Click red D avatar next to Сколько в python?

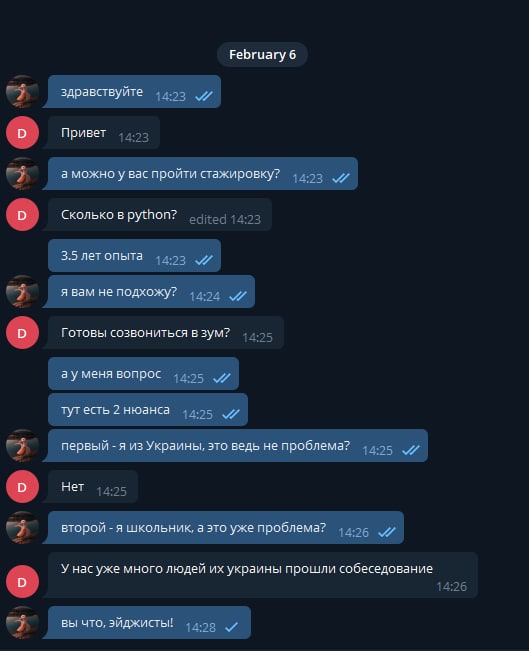pos(22,215)
